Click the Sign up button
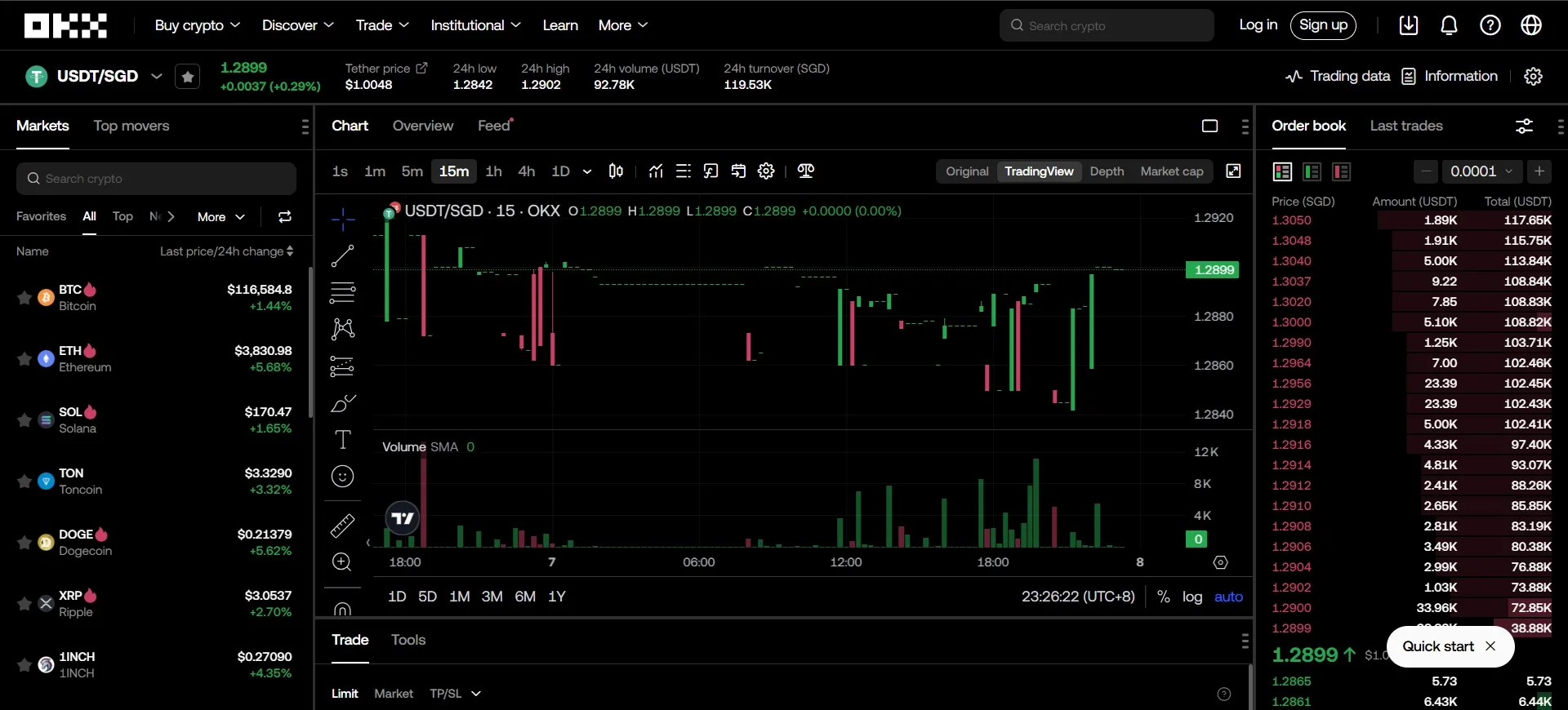This screenshot has width=1568, height=710. click(1323, 25)
